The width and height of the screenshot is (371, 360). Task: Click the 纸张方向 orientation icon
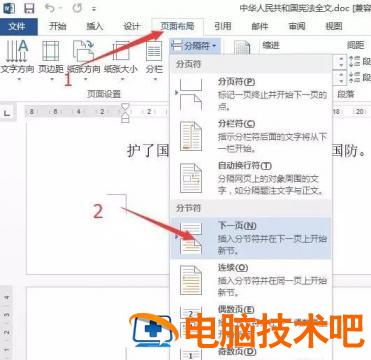[83, 51]
